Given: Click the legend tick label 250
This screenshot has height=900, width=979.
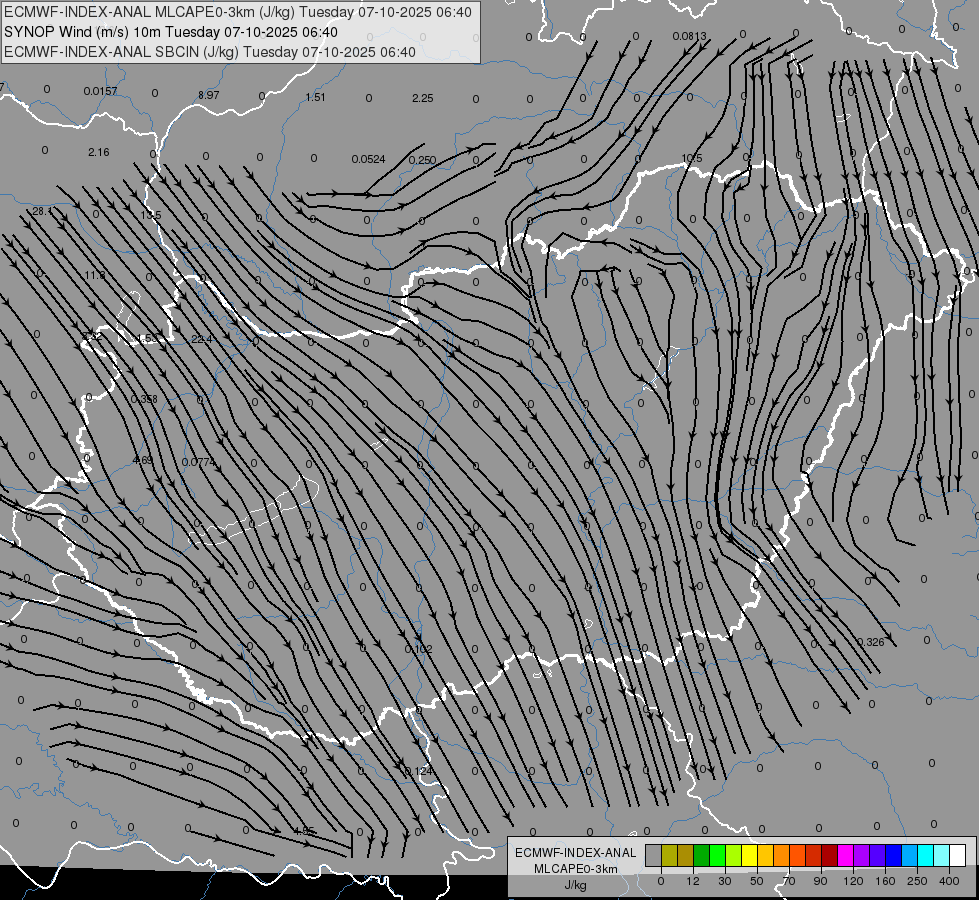Looking at the screenshot, I should coord(917,881).
